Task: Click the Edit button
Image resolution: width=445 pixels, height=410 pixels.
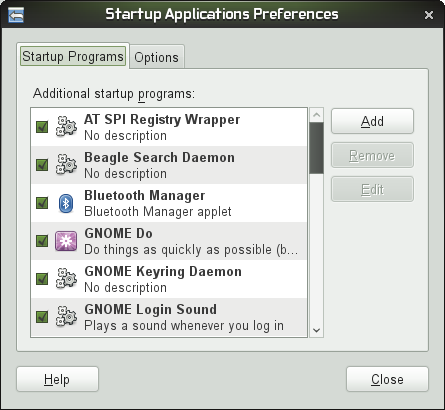Action: tap(372, 189)
